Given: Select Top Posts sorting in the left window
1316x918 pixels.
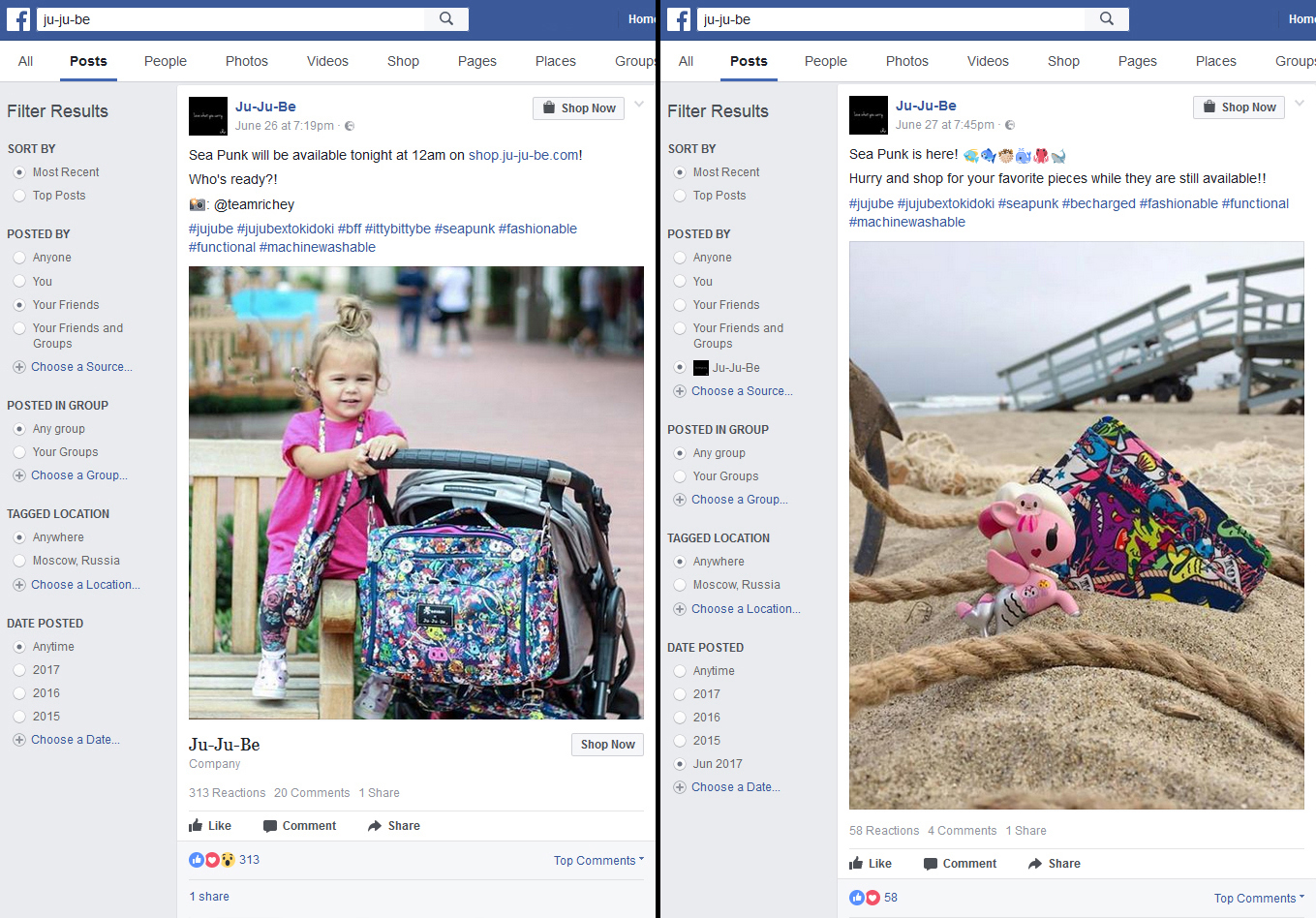Looking at the screenshot, I should pos(19,196).
